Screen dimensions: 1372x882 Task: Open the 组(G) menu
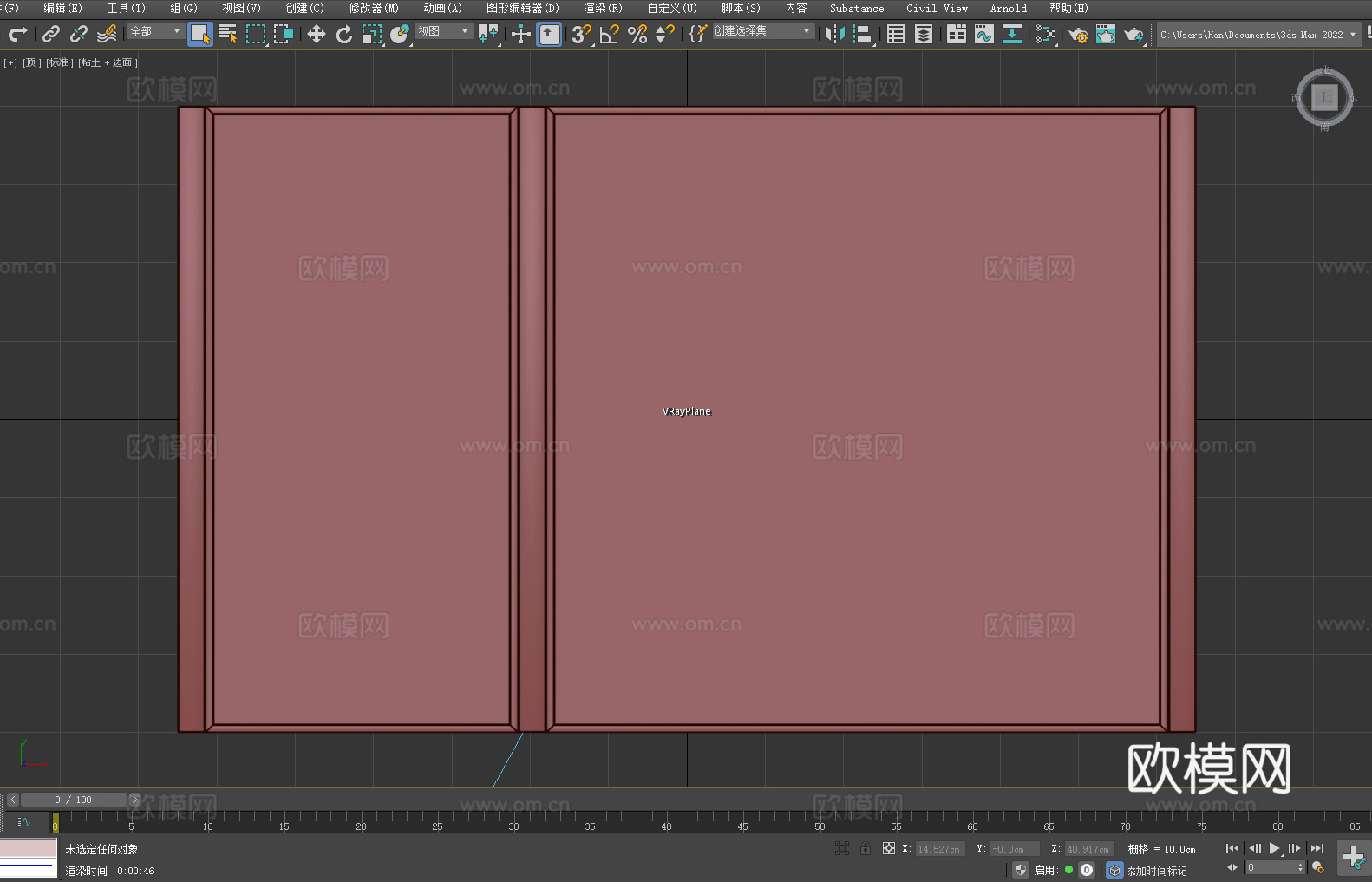click(x=184, y=9)
